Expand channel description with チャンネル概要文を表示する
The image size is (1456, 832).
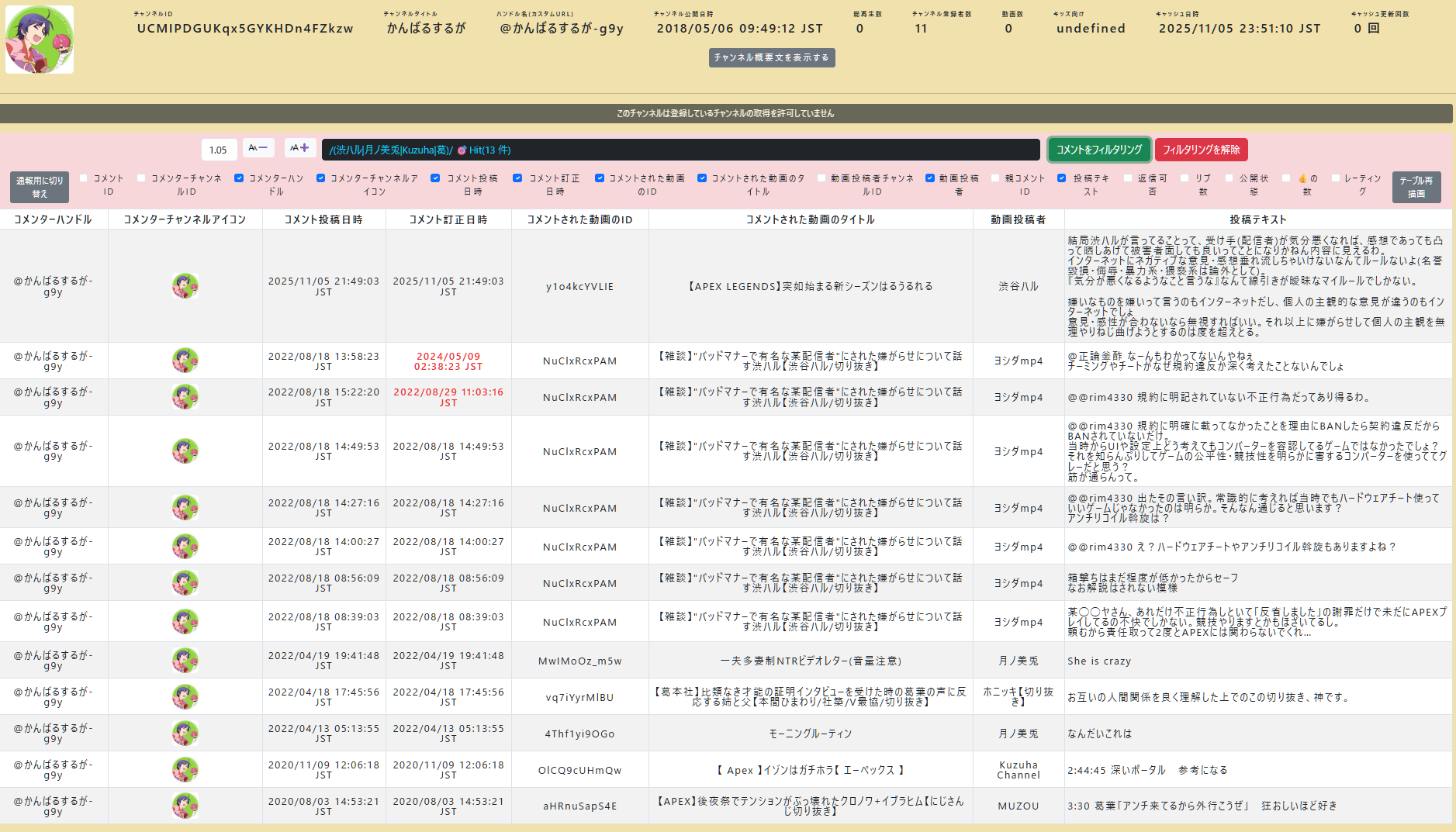(771, 58)
